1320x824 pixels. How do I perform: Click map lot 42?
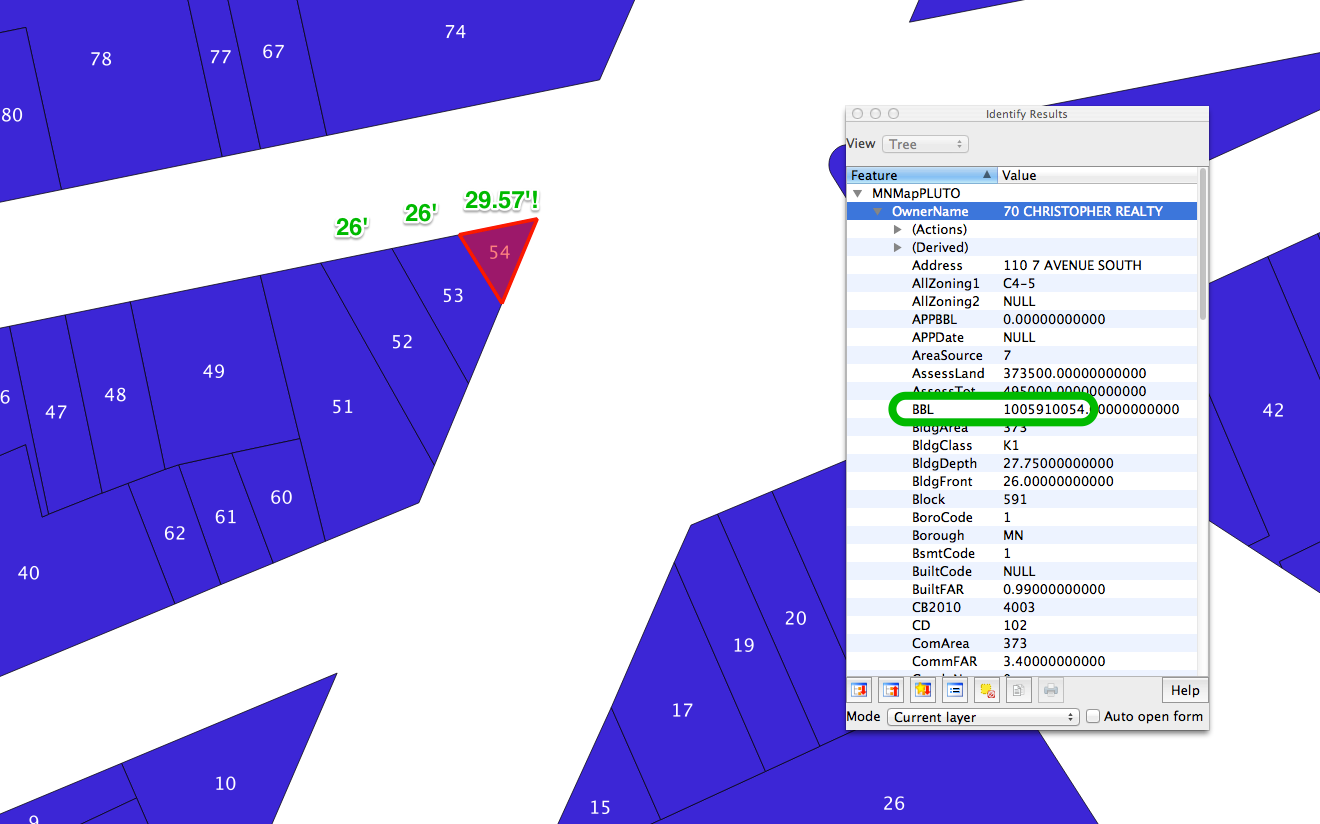pyautogui.click(x=1273, y=410)
